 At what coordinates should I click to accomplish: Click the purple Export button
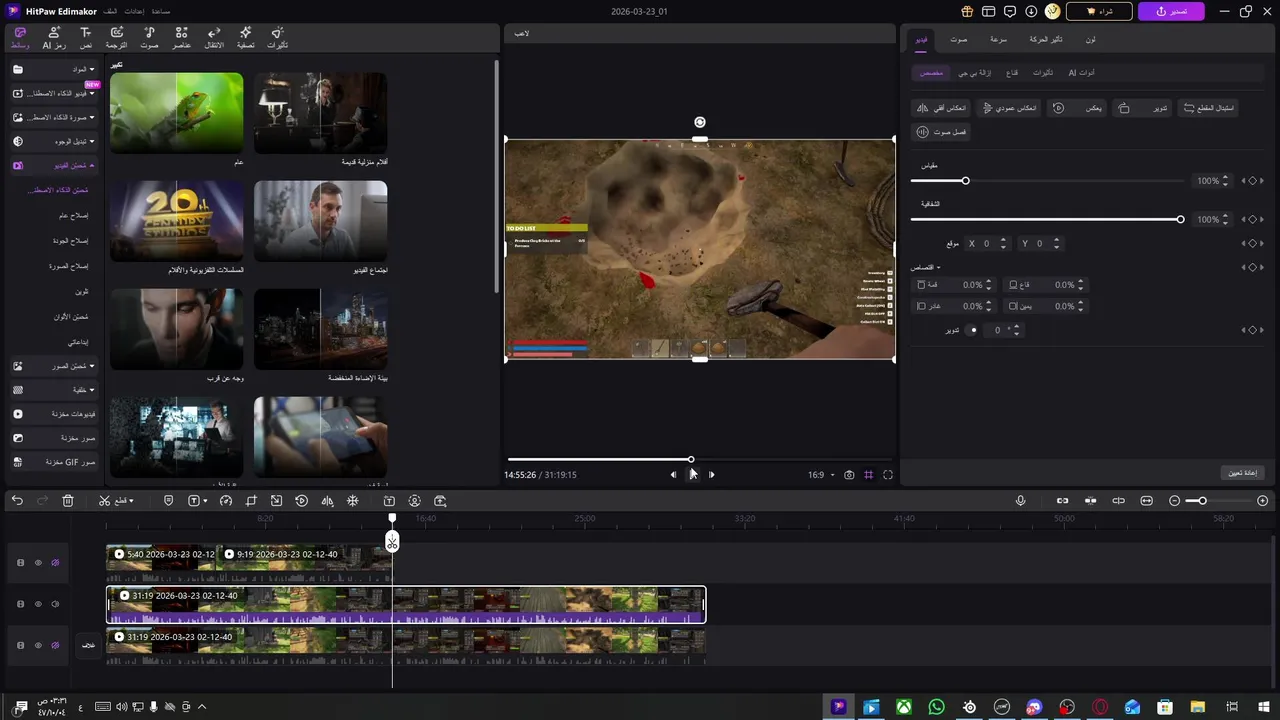coord(1171,11)
